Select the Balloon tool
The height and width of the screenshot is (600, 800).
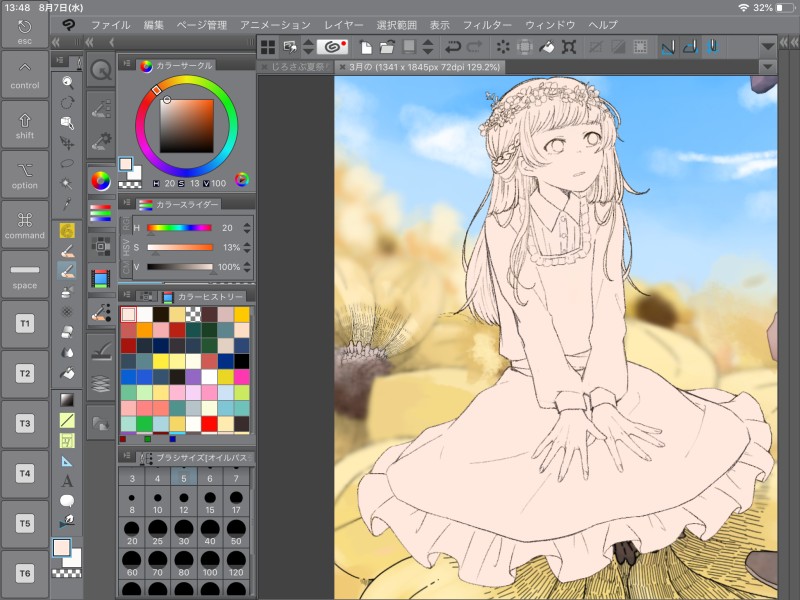(x=67, y=500)
